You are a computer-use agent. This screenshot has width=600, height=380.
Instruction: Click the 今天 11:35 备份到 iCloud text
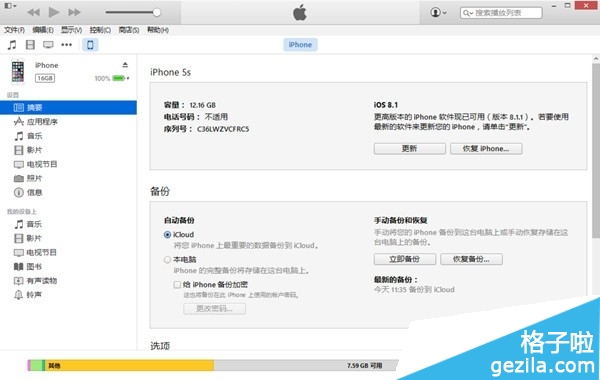pos(414,290)
